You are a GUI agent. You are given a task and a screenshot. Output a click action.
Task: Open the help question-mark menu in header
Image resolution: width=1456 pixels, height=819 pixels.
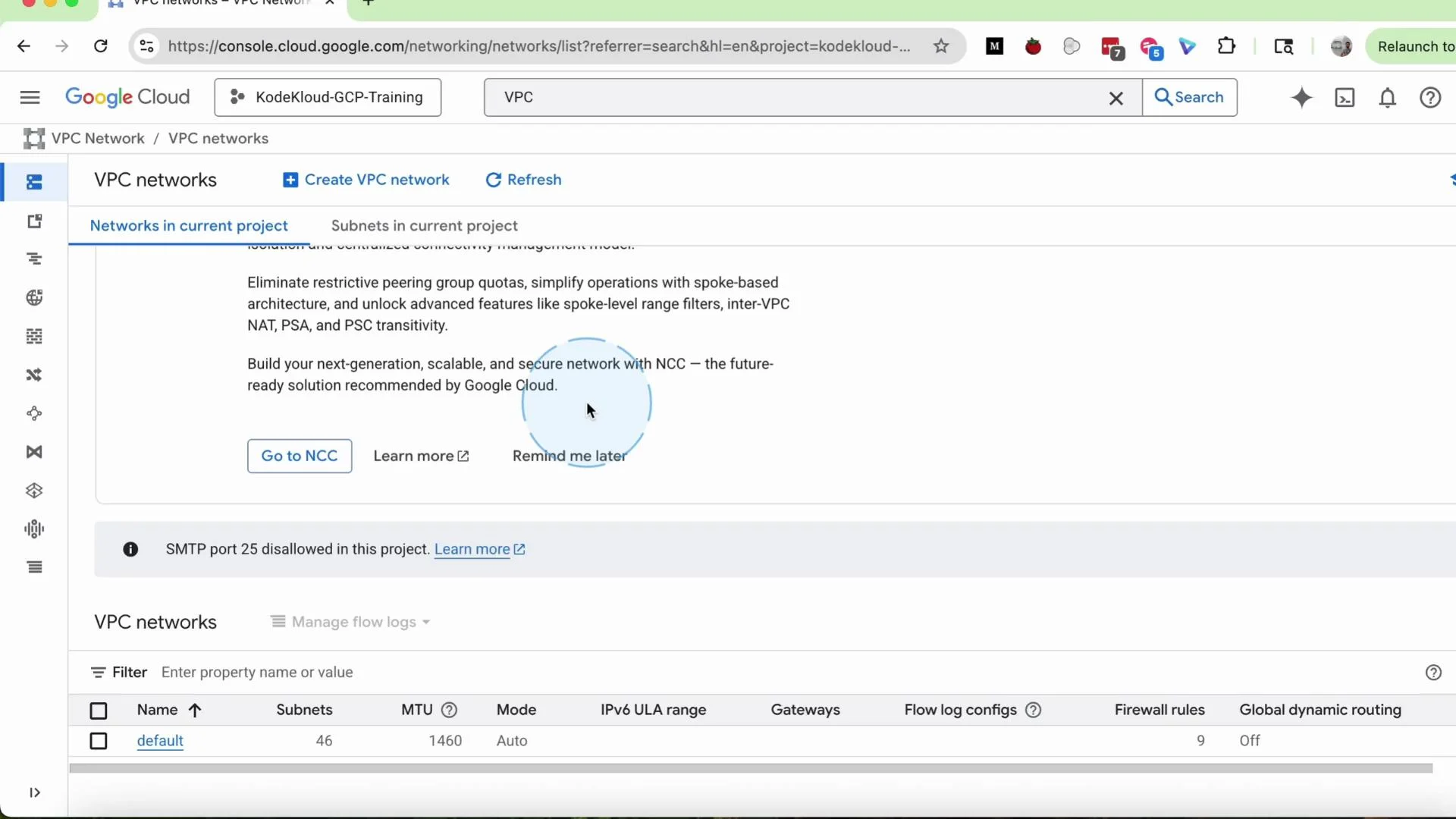tap(1429, 98)
